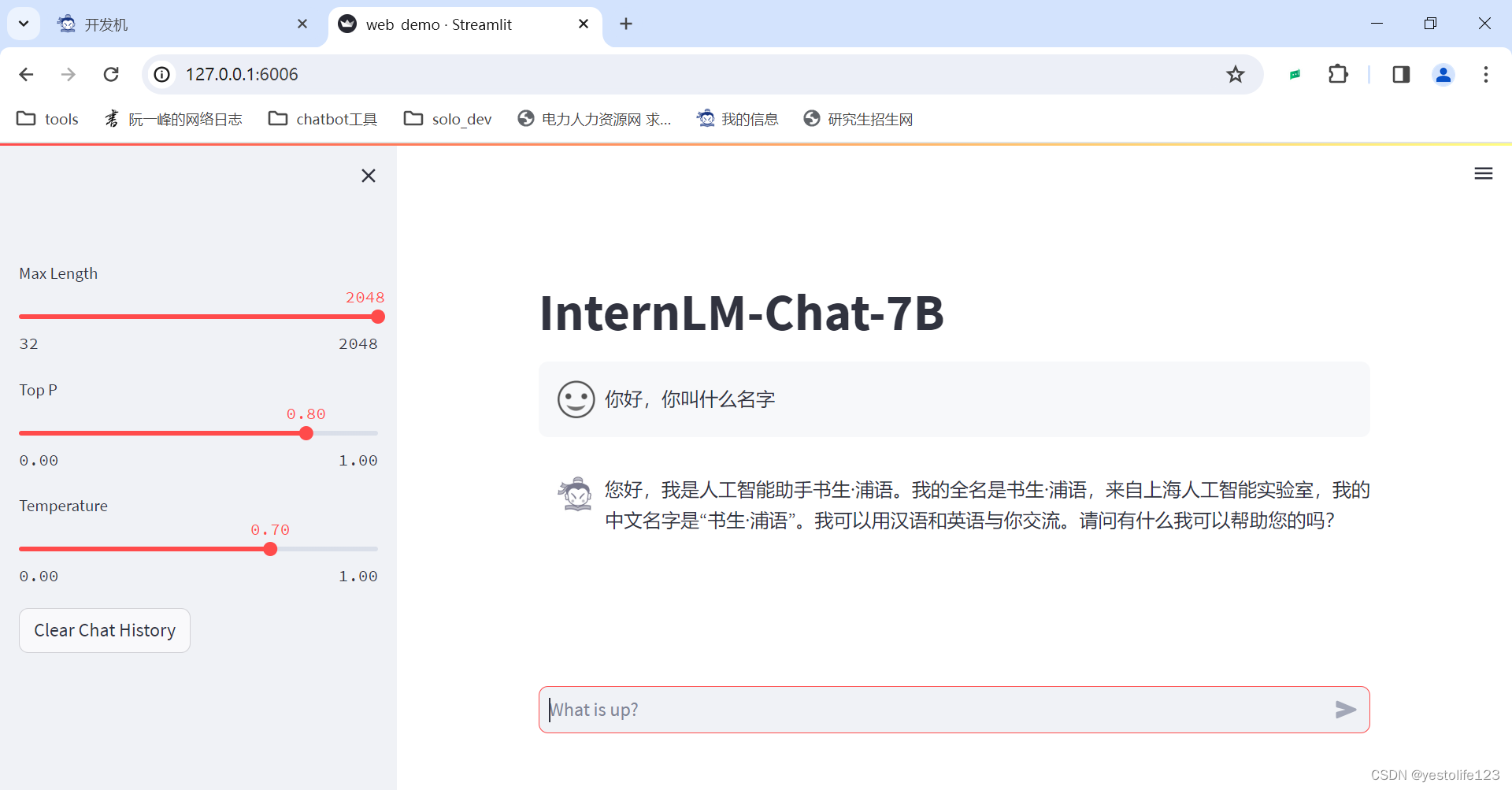Click the Temperature slider handle

[x=270, y=549]
